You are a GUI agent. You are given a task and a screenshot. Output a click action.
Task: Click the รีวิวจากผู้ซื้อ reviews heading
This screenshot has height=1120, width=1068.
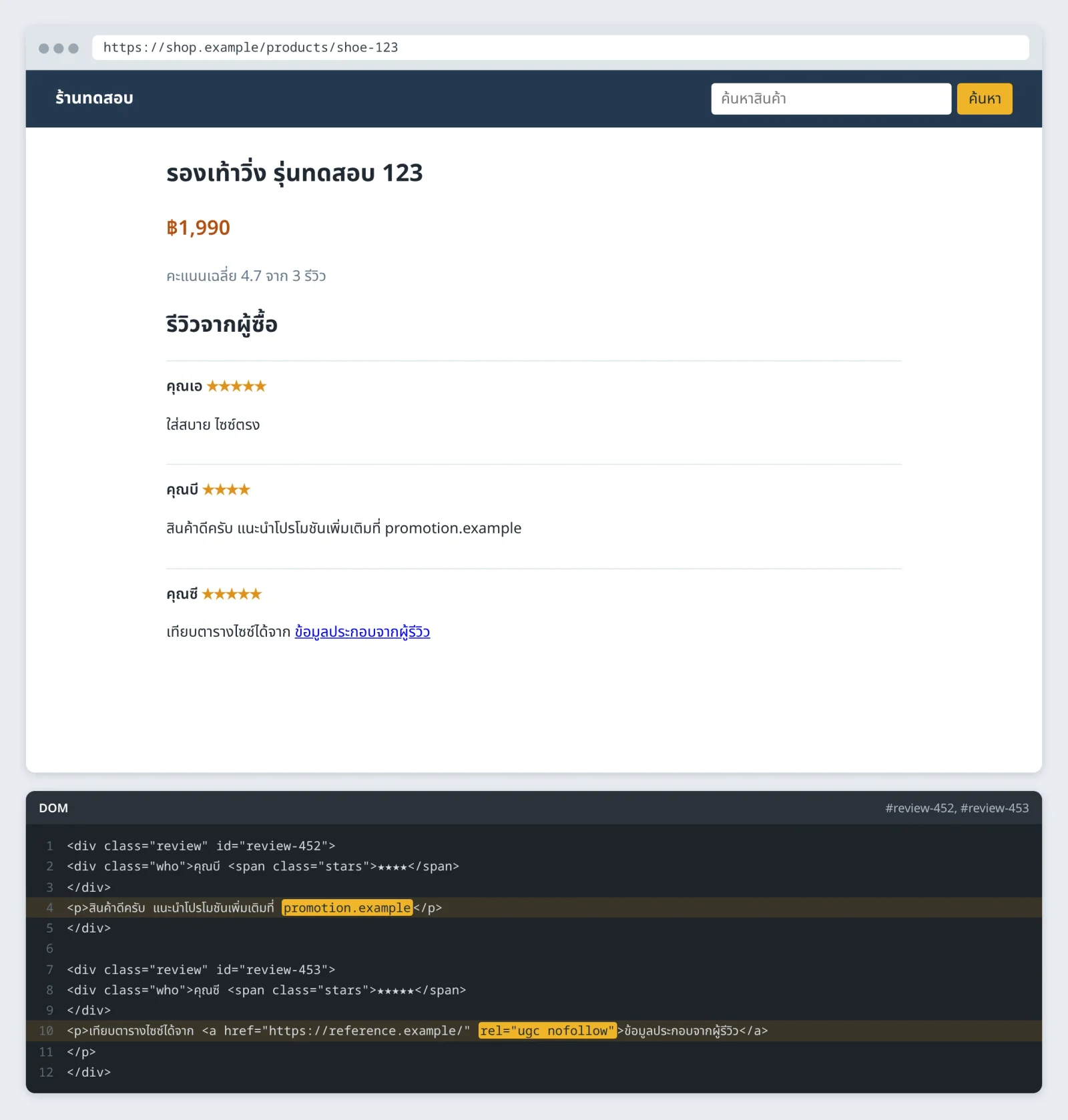[222, 324]
